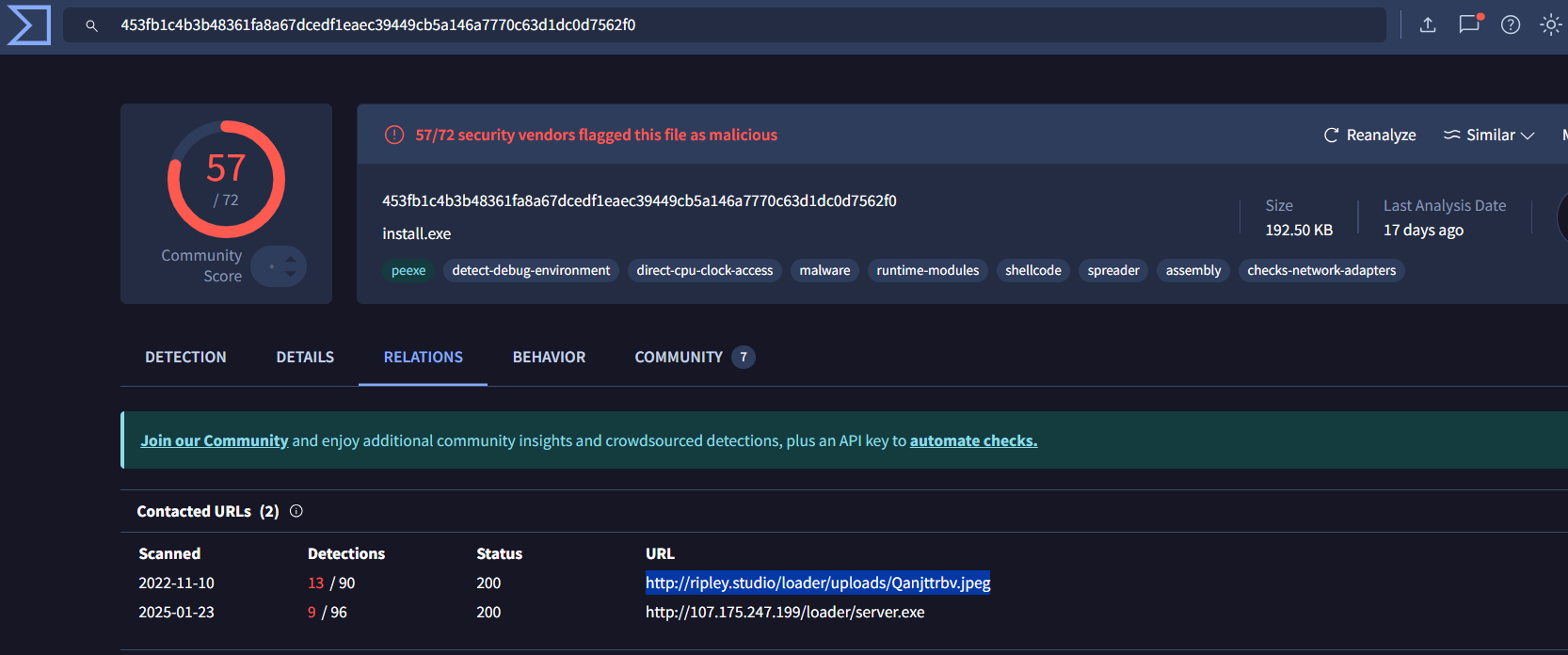Open the ripley.studio Qanjttrbv.jpeg URL
The image size is (1568, 655).
click(818, 583)
